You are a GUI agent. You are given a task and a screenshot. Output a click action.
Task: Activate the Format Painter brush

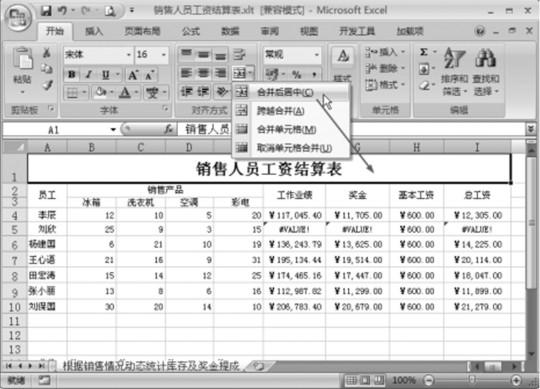(47, 85)
